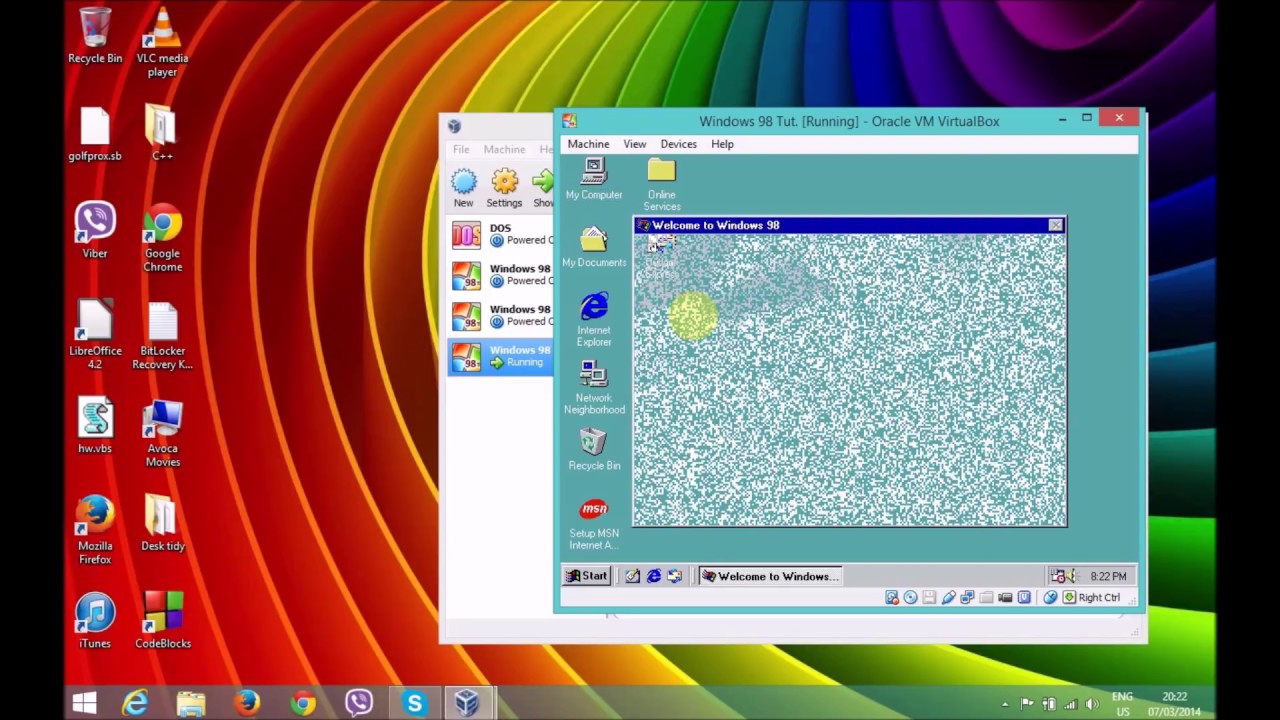
Task: Open the Online Services folder icon
Action: tap(661, 184)
